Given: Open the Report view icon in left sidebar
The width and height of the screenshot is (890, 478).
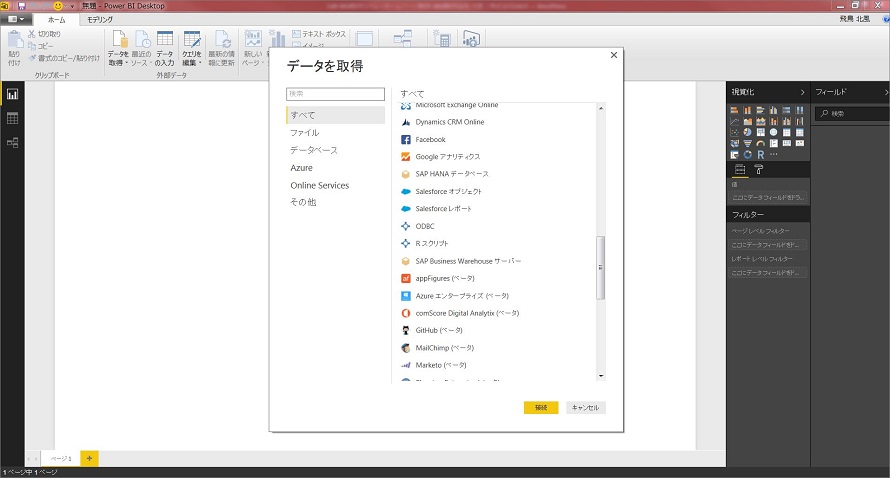Looking at the screenshot, I should click(12, 94).
